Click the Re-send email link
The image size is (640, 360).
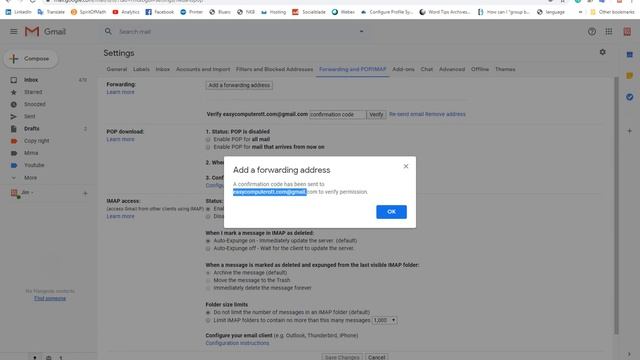[x=406, y=114]
